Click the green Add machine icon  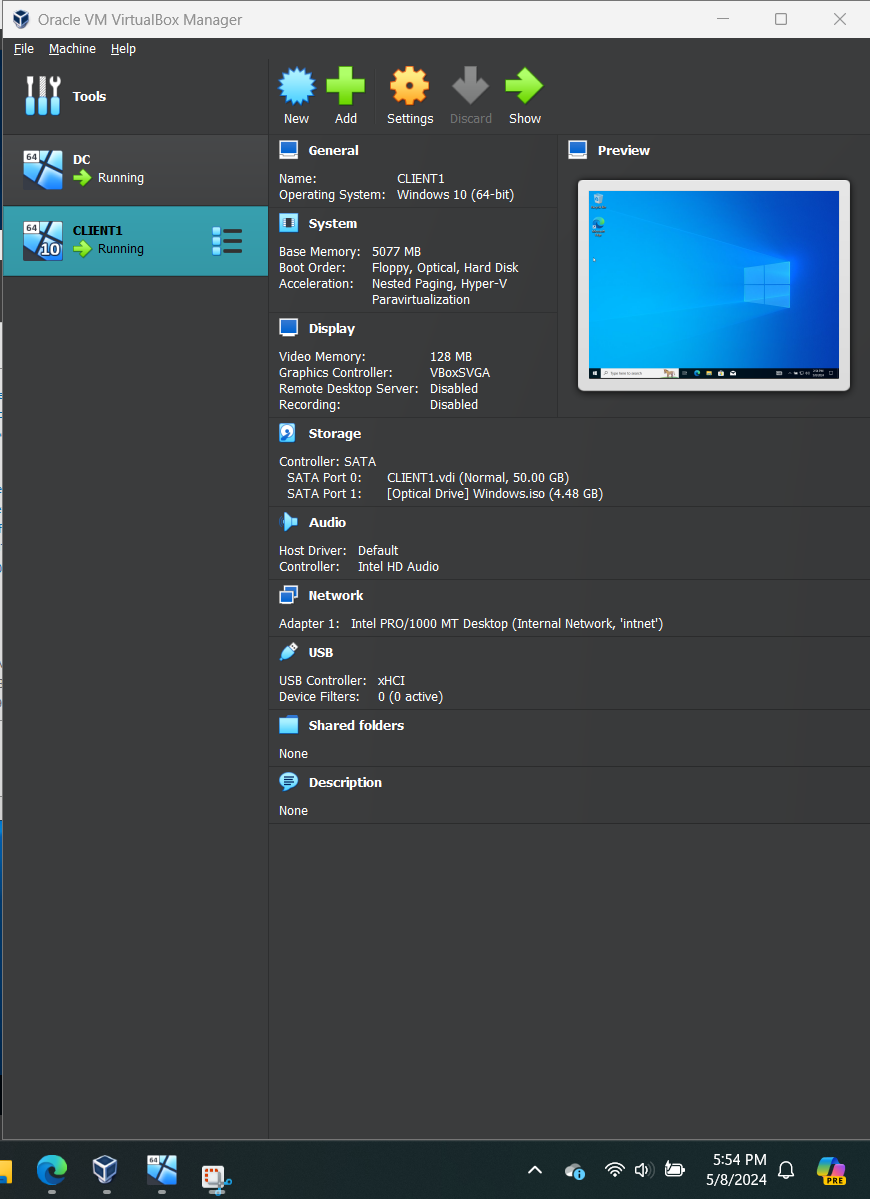coord(346,86)
